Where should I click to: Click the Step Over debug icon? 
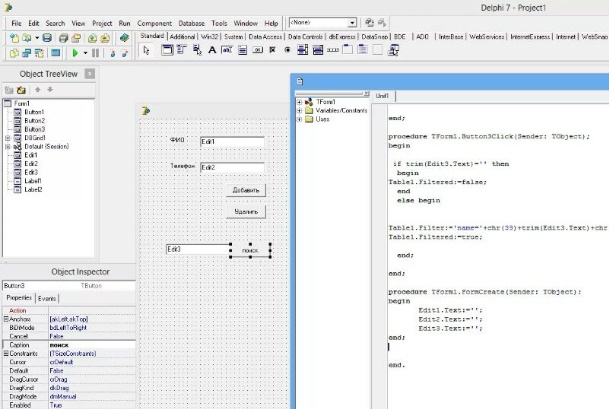coord(125,53)
